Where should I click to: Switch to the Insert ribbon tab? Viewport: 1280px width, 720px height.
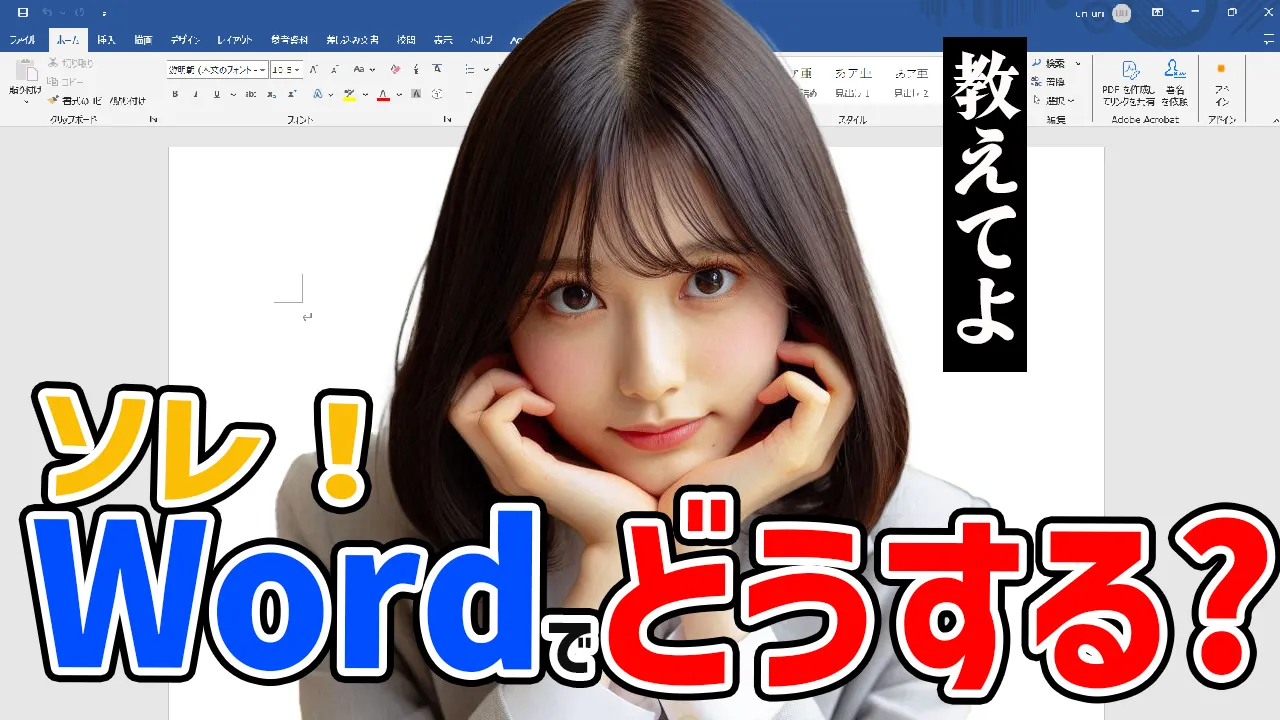click(106, 40)
